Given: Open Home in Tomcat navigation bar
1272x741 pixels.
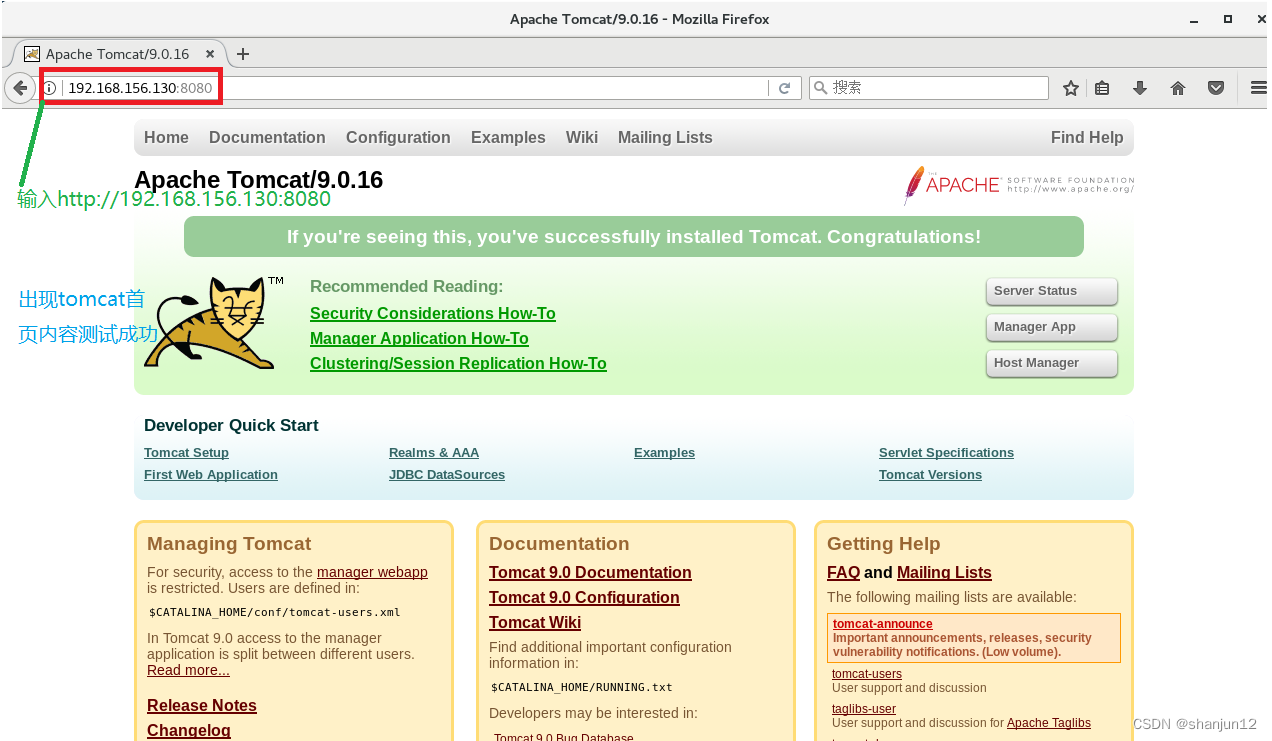Looking at the screenshot, I should 166,138.
